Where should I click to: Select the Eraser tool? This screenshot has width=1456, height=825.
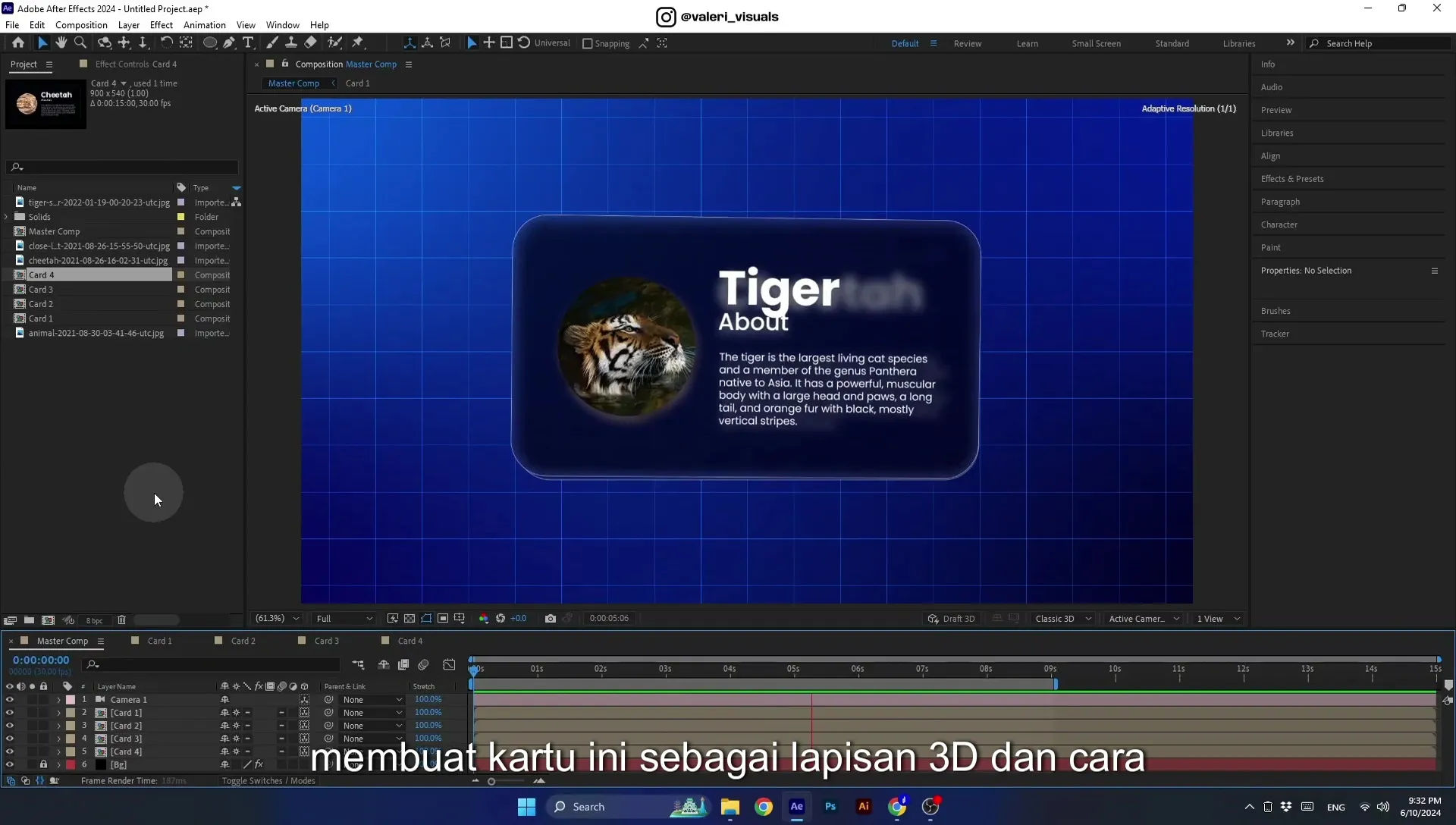(310, 43)
